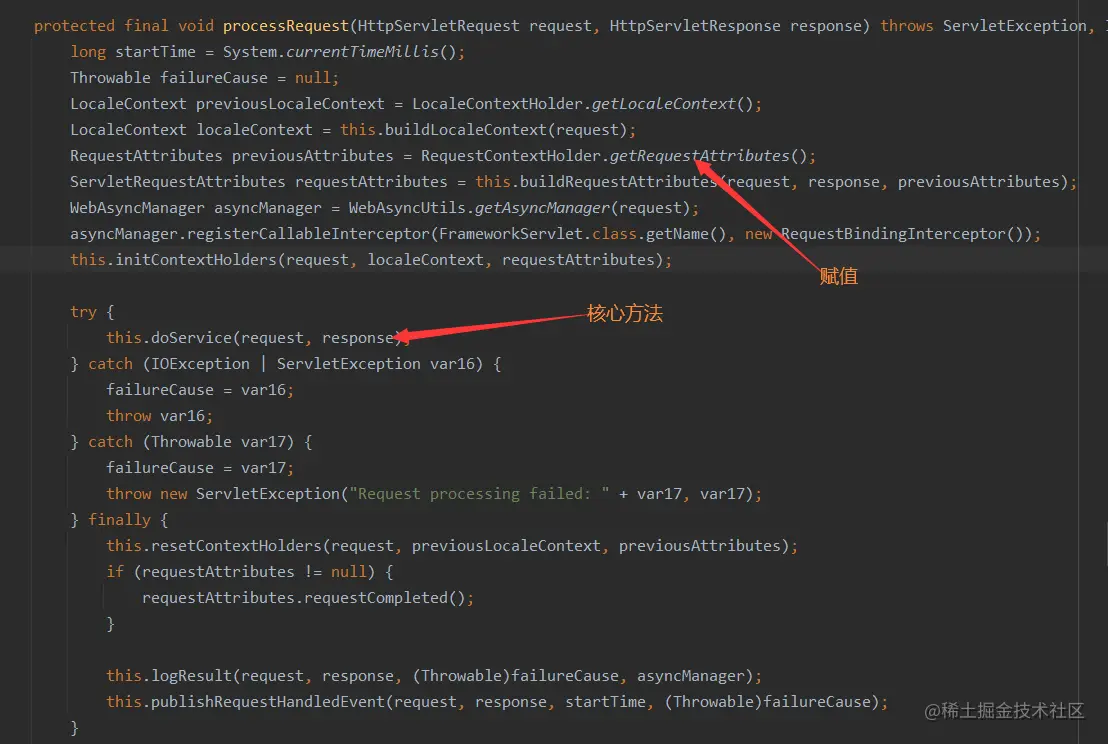1108x744 pixels.
Task: Click the failureCause variable declaration
Action: (213, 78)
